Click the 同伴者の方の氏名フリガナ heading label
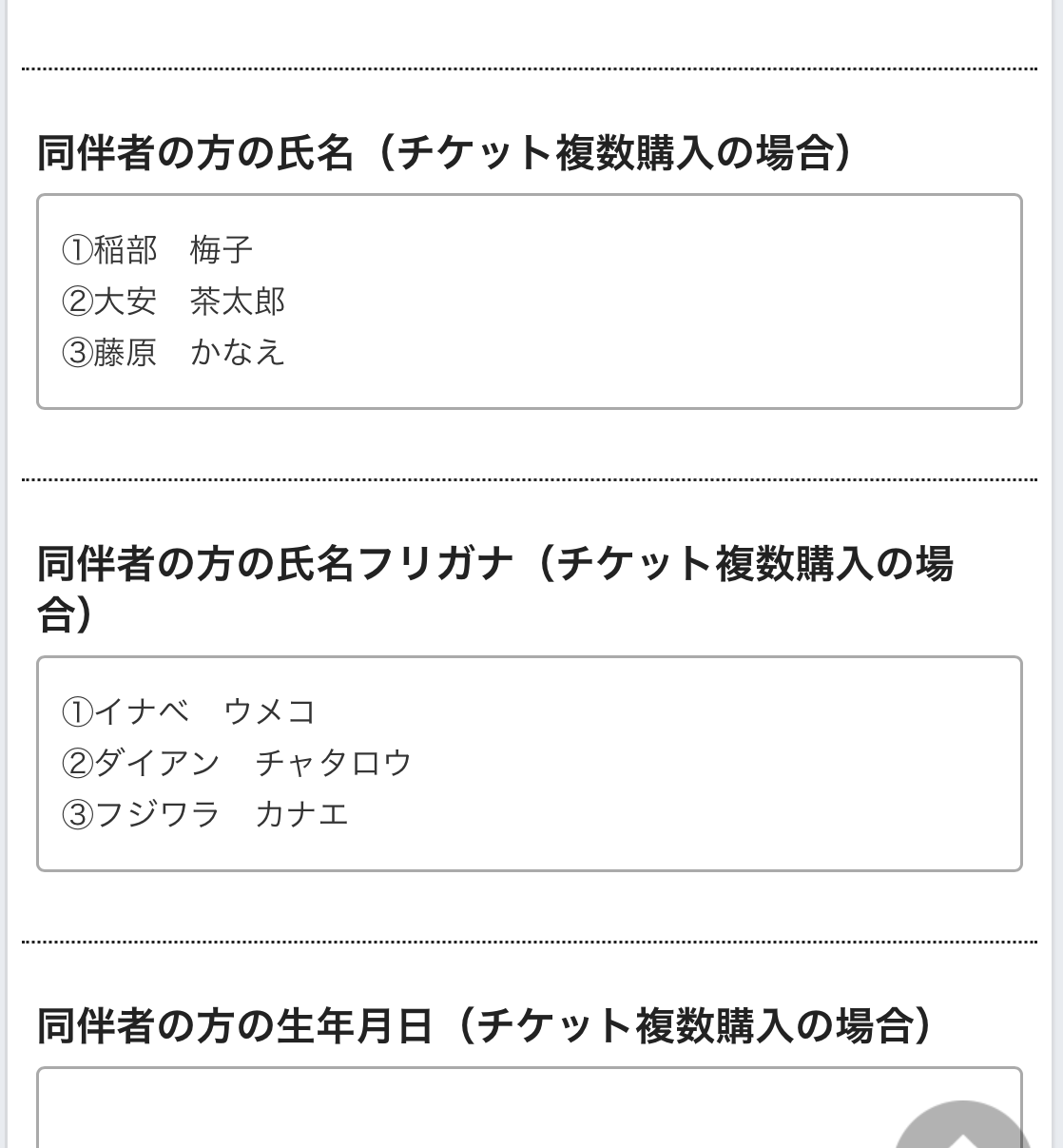Screen dimensions: 1063x1148 click(276, 564)
